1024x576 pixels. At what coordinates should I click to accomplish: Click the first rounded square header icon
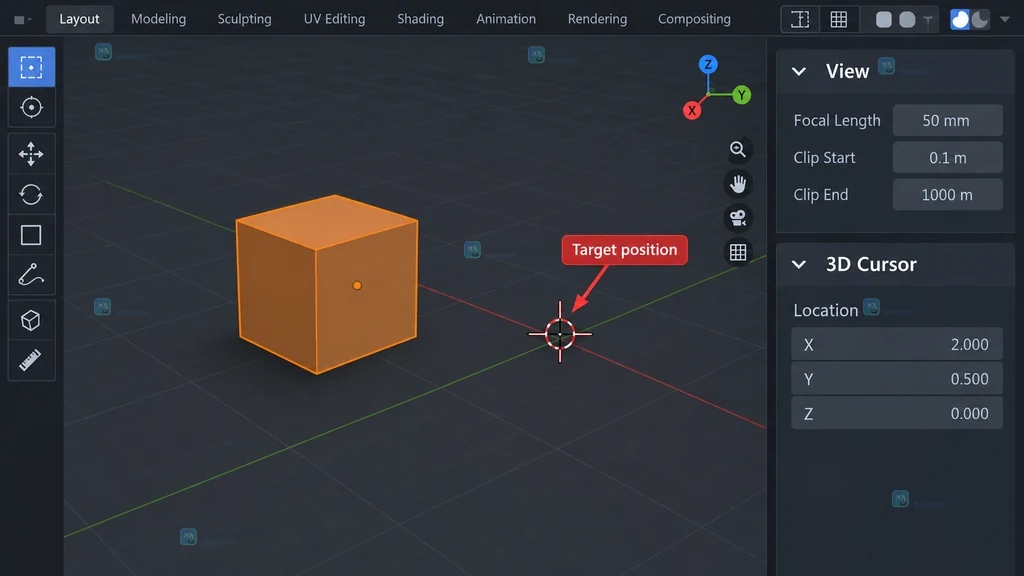884,20
